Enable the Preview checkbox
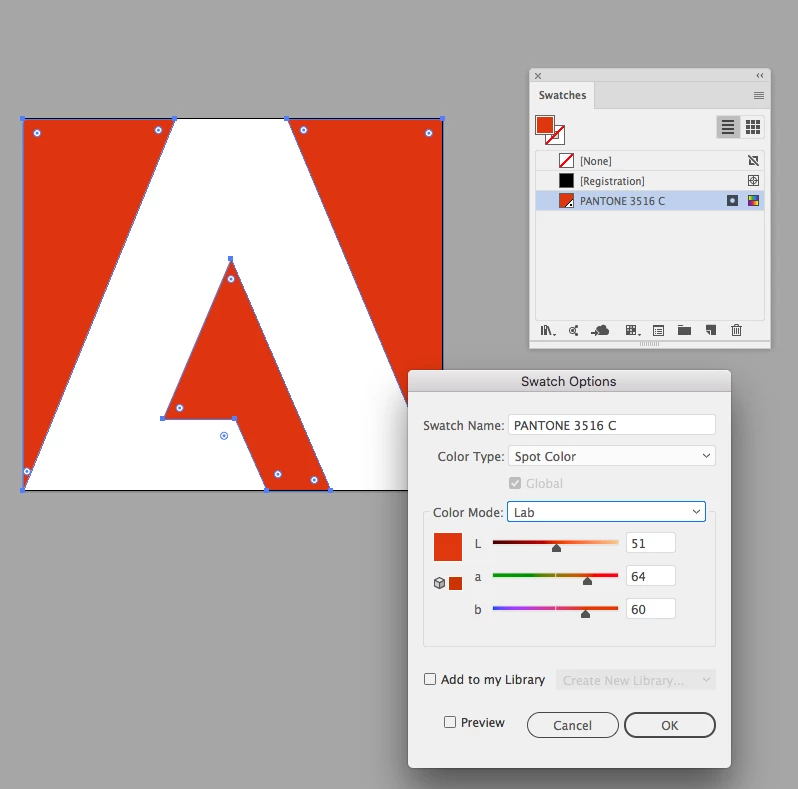 coord(450,722)
